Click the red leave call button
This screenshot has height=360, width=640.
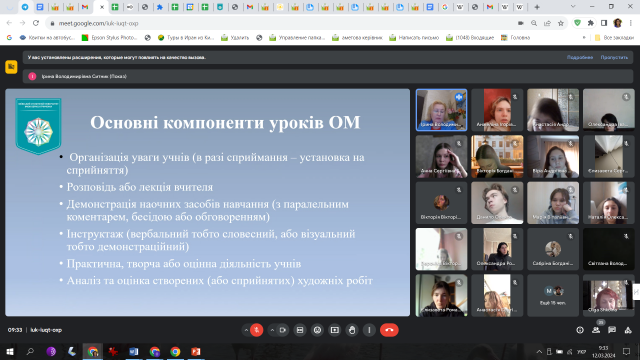(389, 330)
